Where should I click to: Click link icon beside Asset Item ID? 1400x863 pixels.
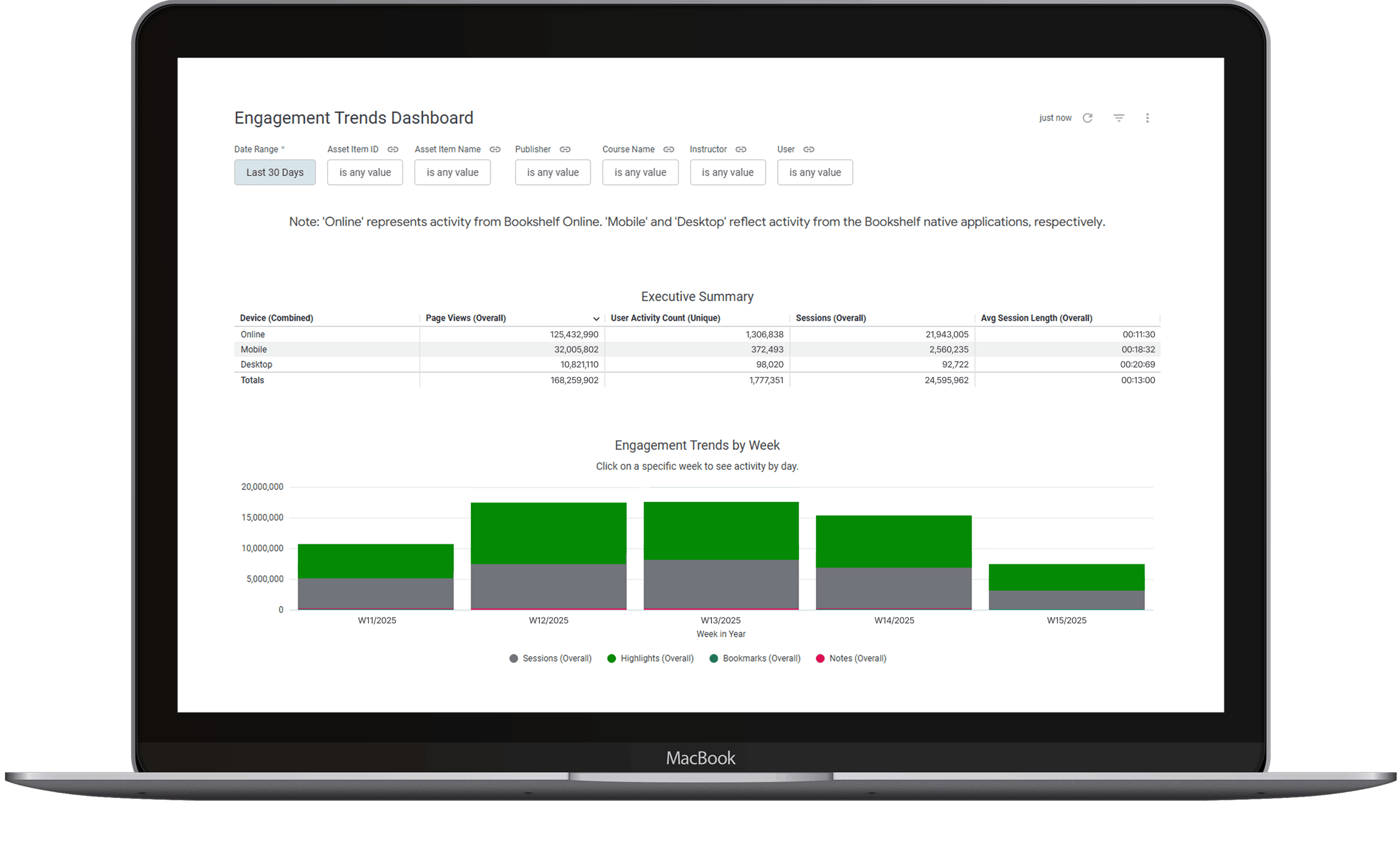[x=392, y=150]
